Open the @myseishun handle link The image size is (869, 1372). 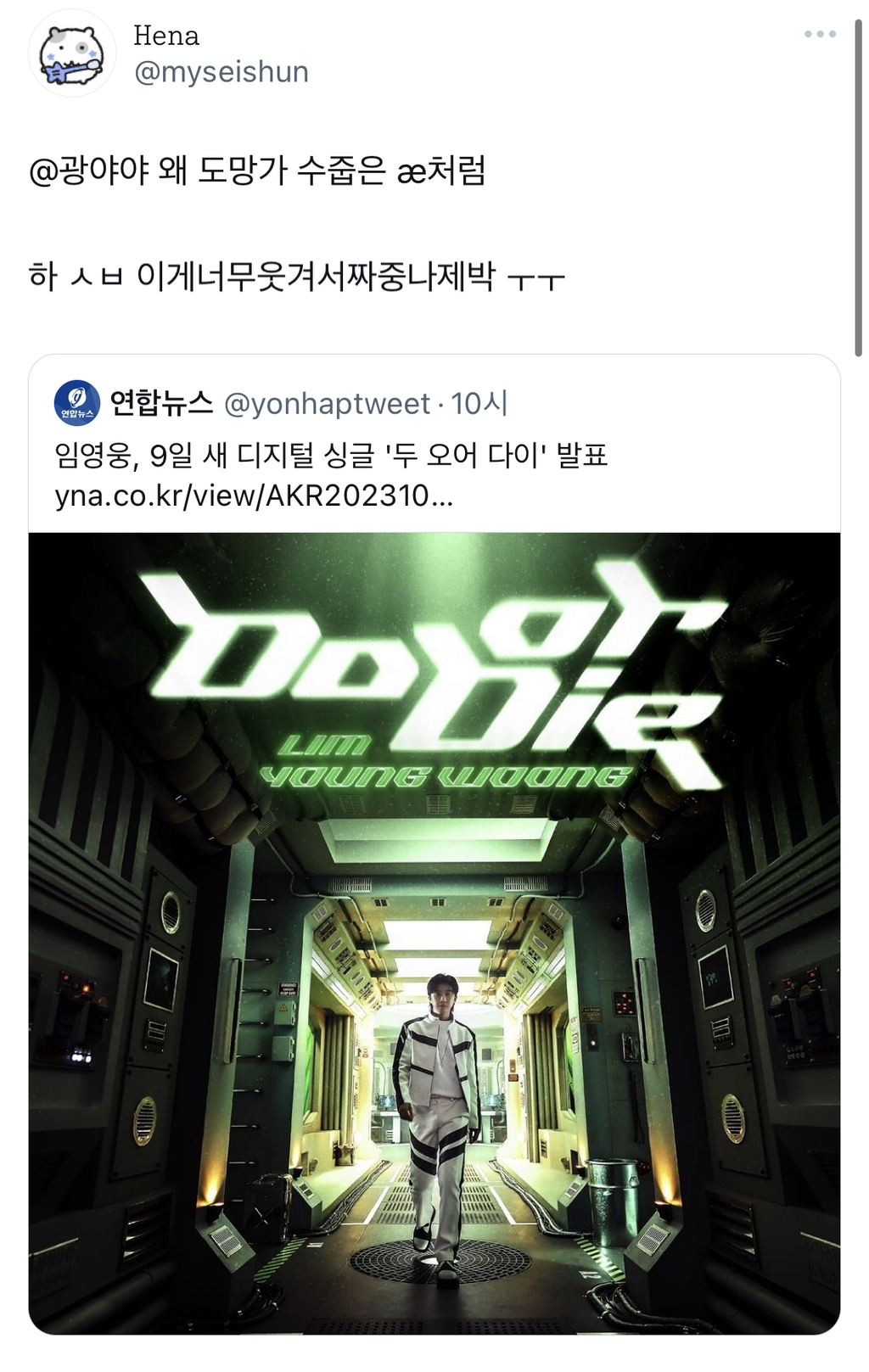pos(221,72)
